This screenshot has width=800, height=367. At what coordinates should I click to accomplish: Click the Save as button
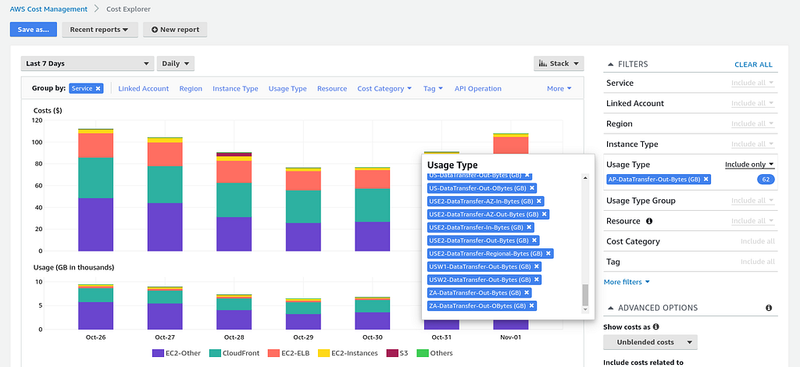[33, 30]
